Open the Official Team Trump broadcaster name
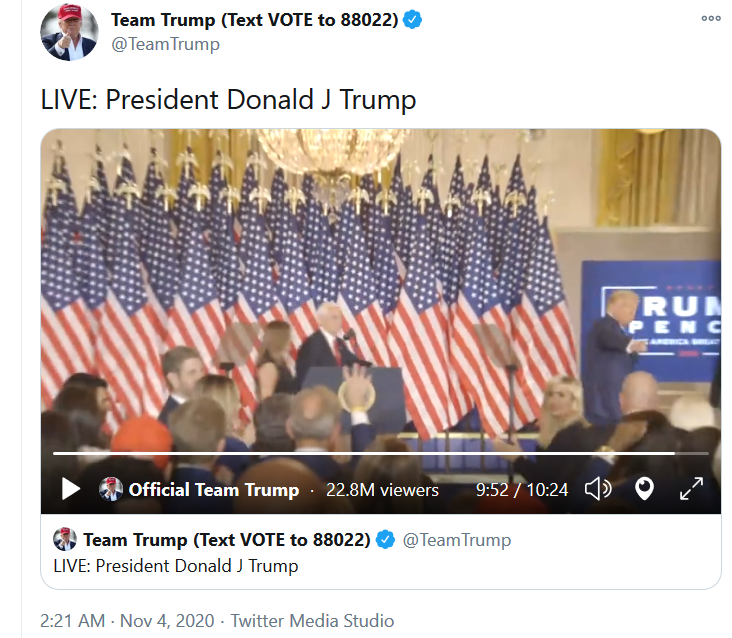This screenshot has width=732, height=638. (x=214, y=490)
